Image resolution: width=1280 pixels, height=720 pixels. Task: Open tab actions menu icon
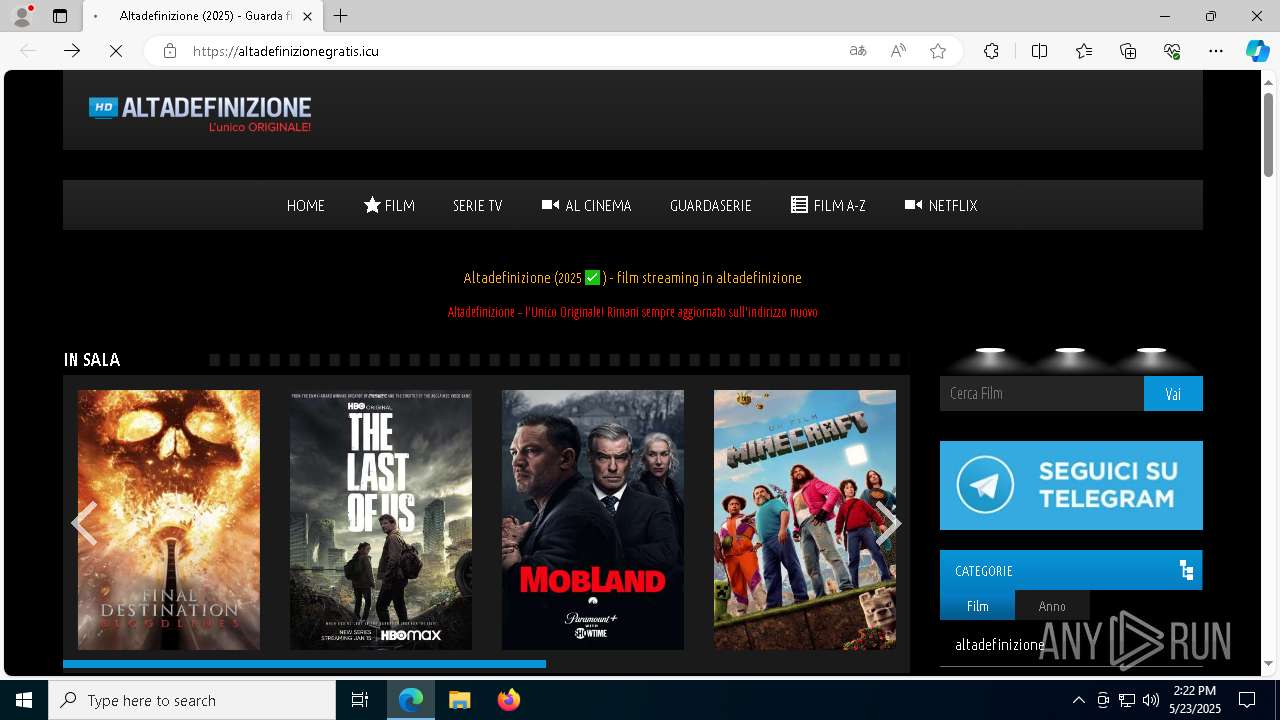click(60, 16)
